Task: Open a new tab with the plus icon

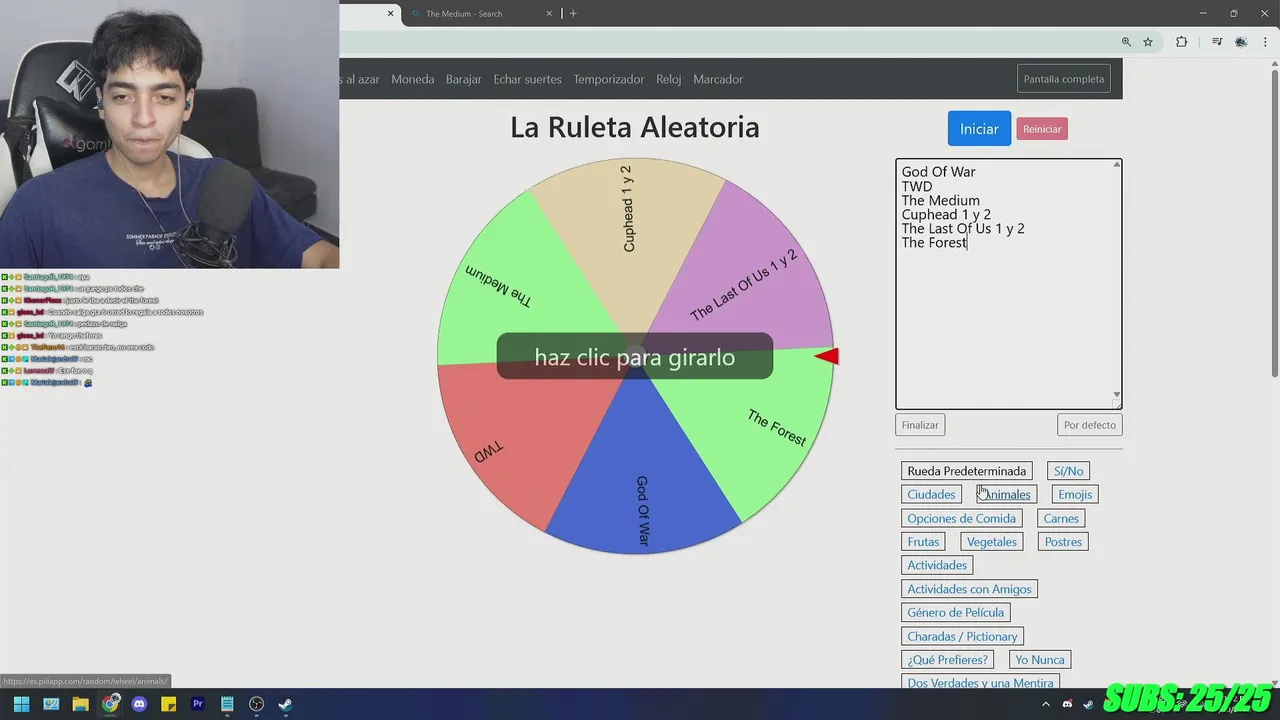Action: 573,13
